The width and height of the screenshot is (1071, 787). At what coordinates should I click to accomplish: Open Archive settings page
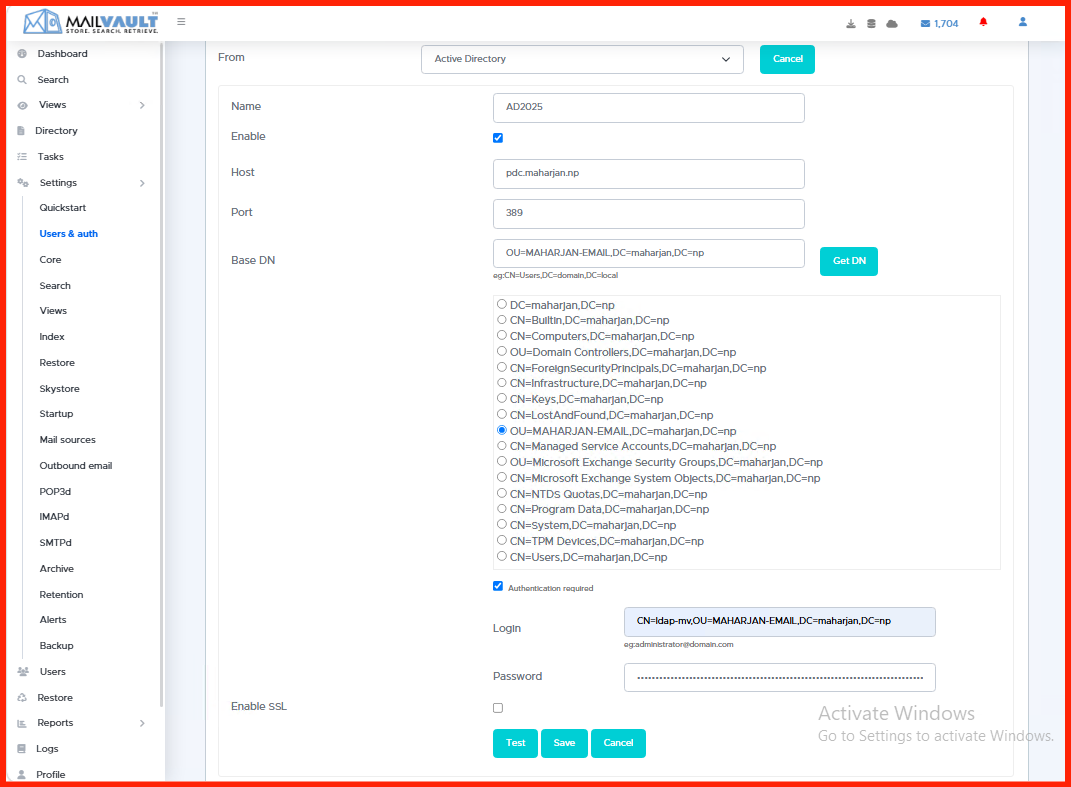point(57,569)
